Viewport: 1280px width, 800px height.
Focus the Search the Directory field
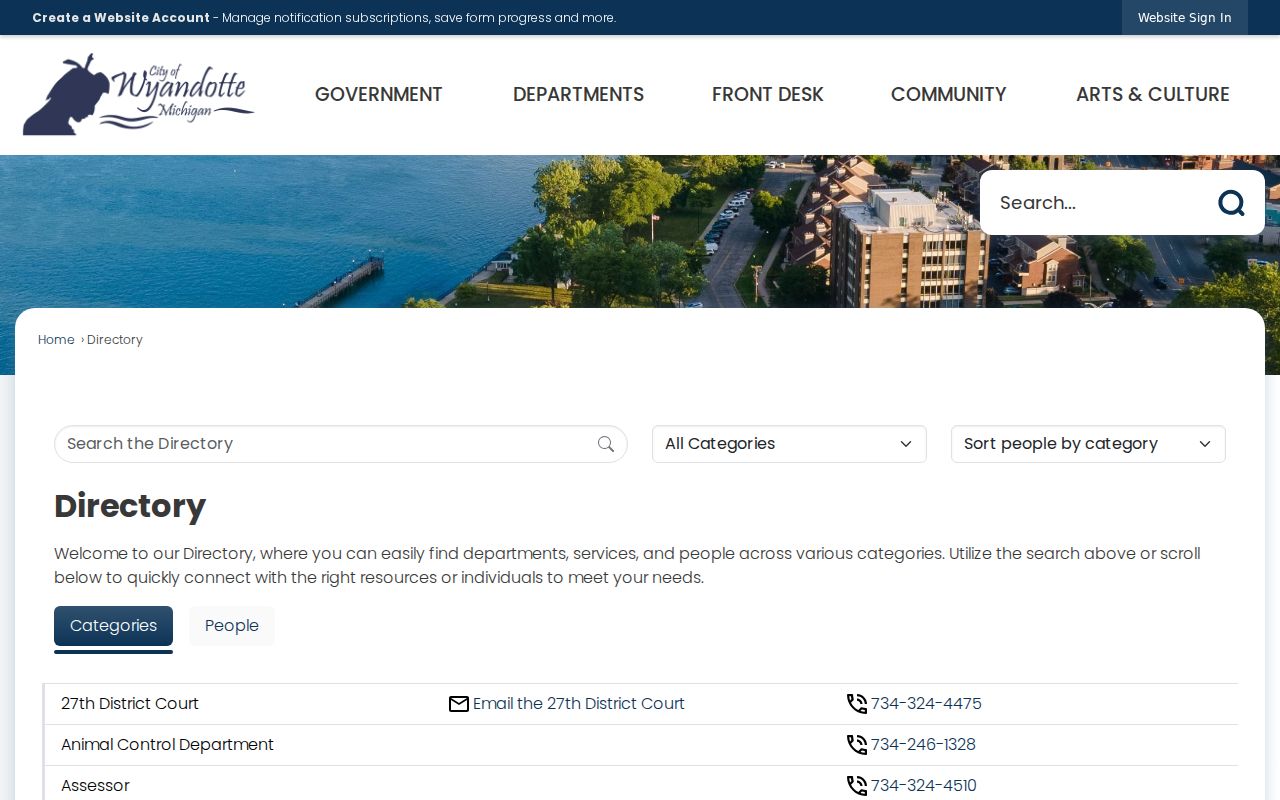tap(341, 444)
